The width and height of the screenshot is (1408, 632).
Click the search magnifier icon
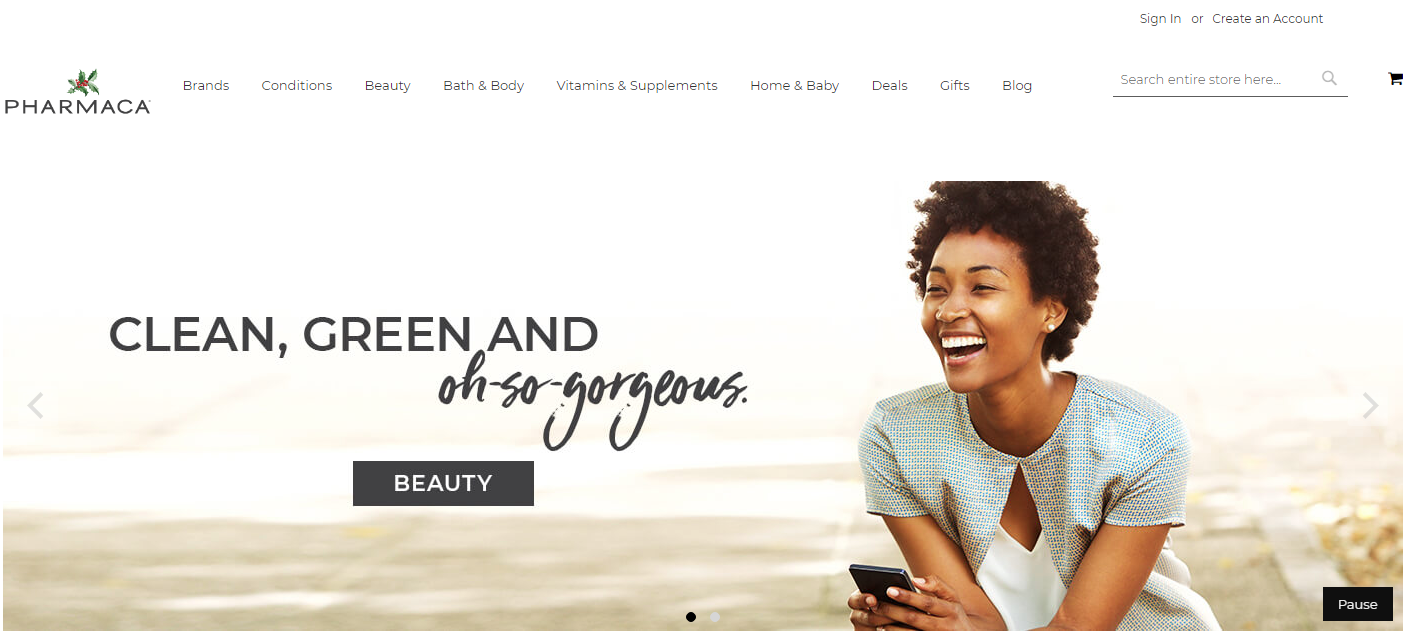click(1329, 78)
